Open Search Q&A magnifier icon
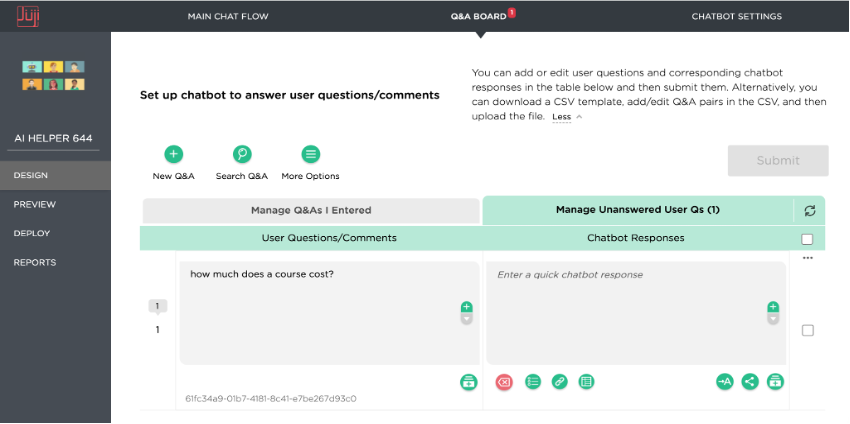The width and height of the screenshot is (850, 424). click(x=242, y=155)
